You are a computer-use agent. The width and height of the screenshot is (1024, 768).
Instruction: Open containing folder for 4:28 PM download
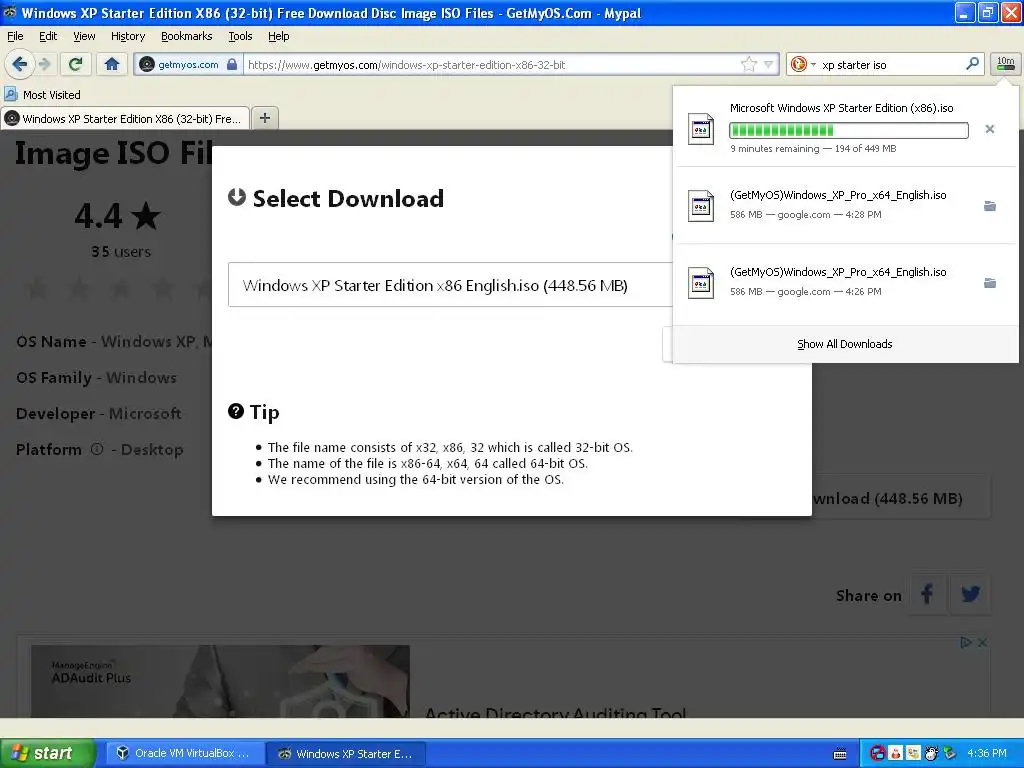(x=989, y=206)
